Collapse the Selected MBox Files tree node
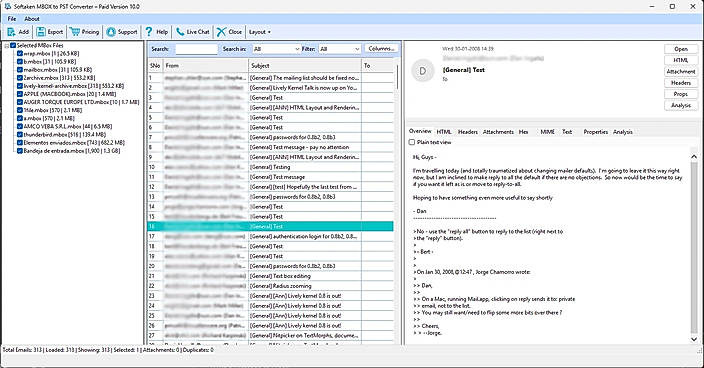The image size is (704, 368). pyautogui.click(x=6, y=45)
